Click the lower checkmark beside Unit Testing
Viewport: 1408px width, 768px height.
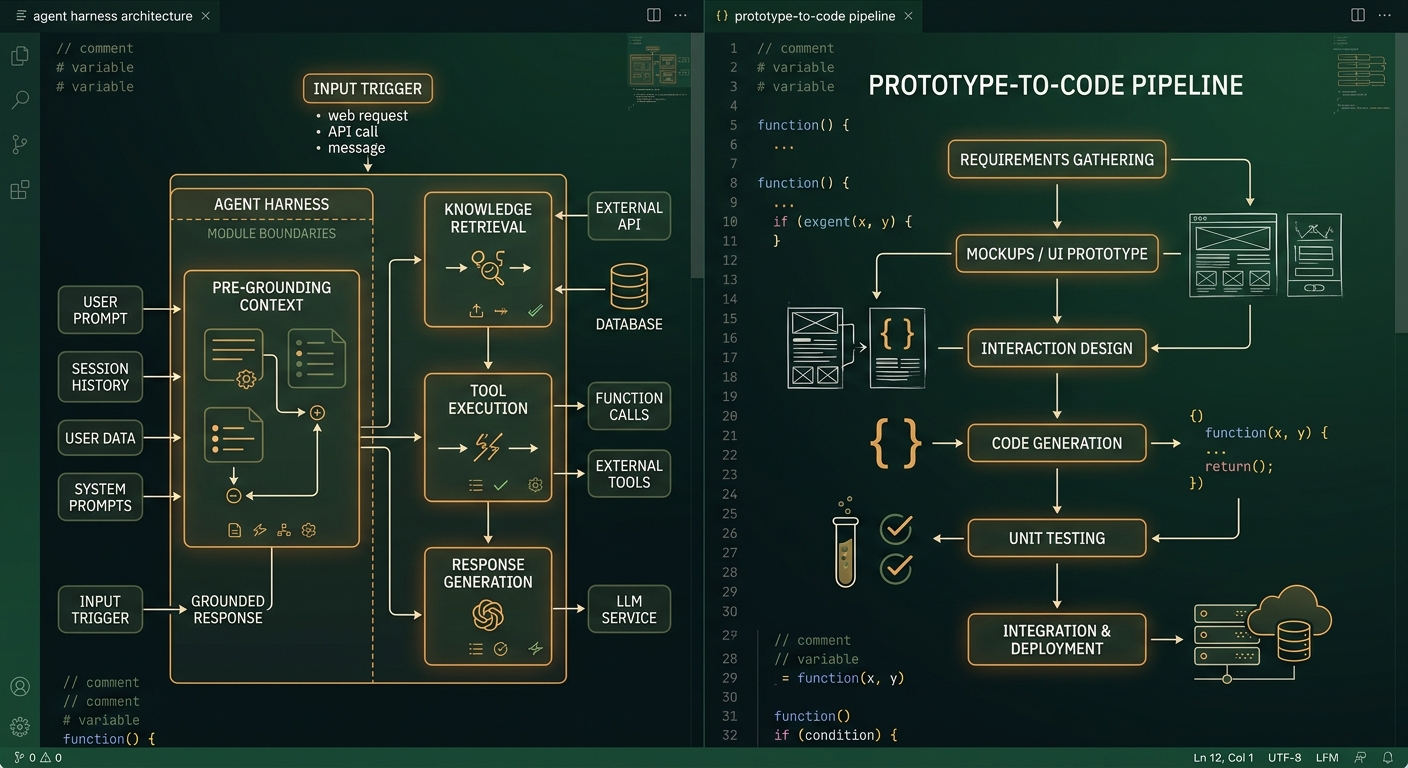pyautogui.click(x=896, y=568)
